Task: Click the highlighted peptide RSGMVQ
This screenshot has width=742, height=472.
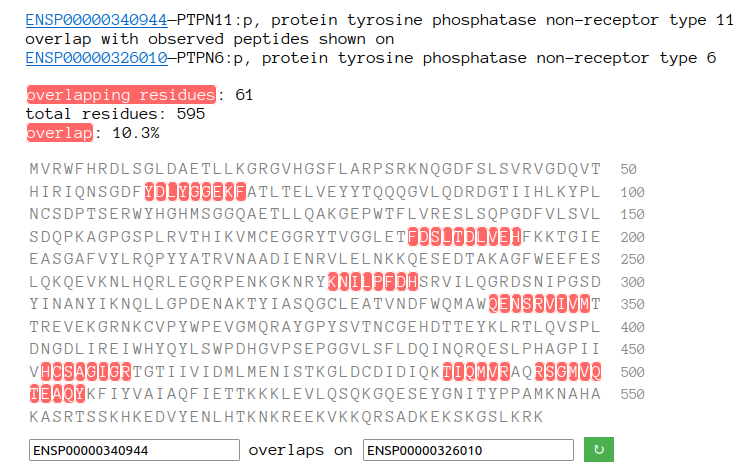Action: 568,372
